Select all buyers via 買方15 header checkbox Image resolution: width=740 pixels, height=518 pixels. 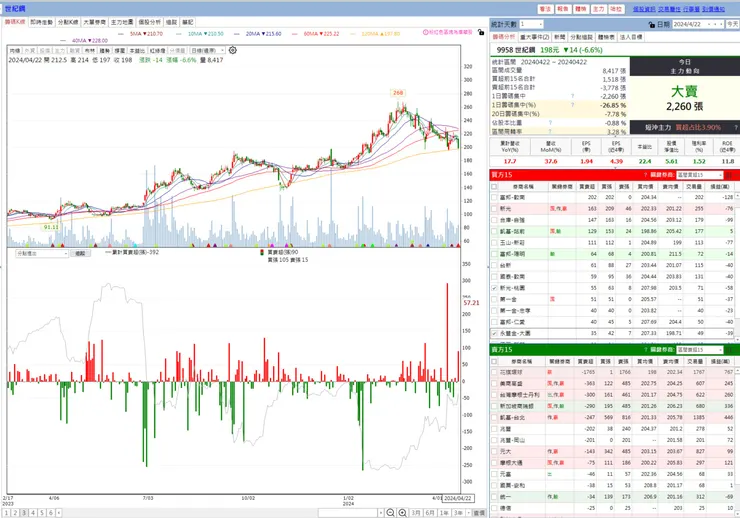[x=494, y=187]
